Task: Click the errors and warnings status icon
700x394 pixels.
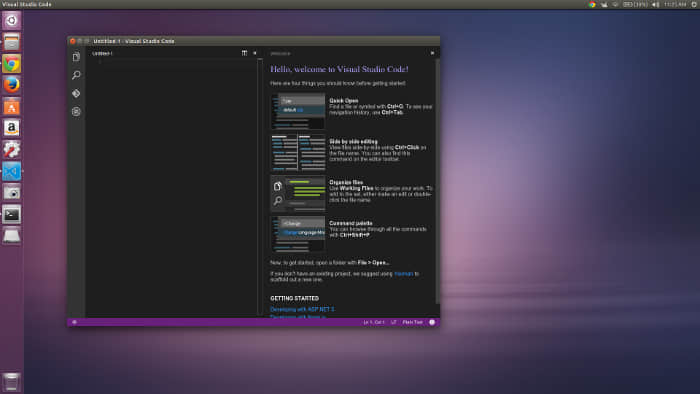Action: tap(75, 322)
